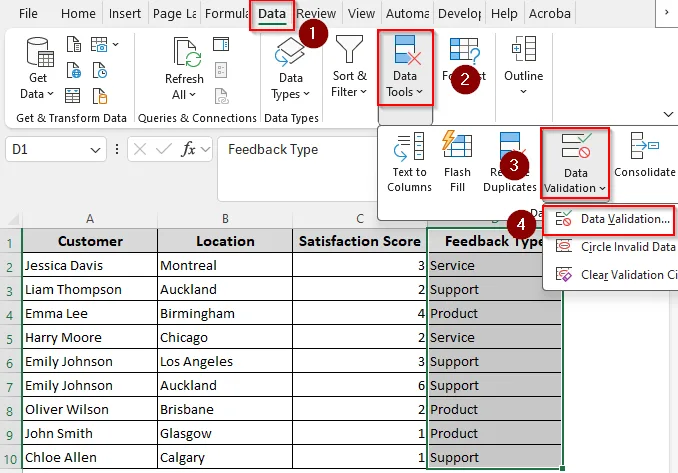Image resolution: width=678 pixels, height=473 pixels.
Task: Collapse the ribbon with the chevron
Action: pos(668,114)
